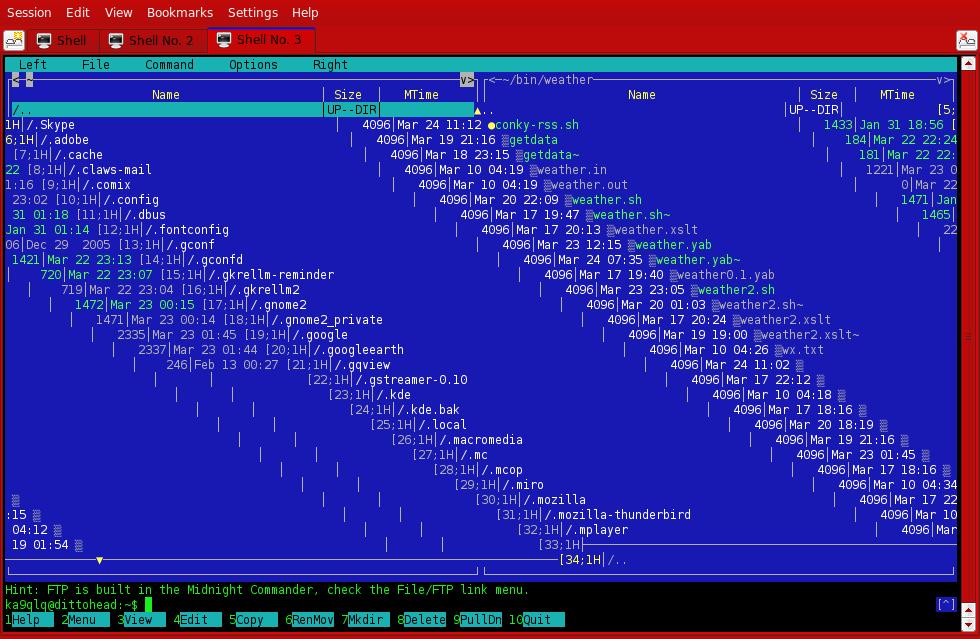Viewport: 980px width, 639px height.
Task: Open the right panel history arrow (v>)
Action: pos(944,80)
